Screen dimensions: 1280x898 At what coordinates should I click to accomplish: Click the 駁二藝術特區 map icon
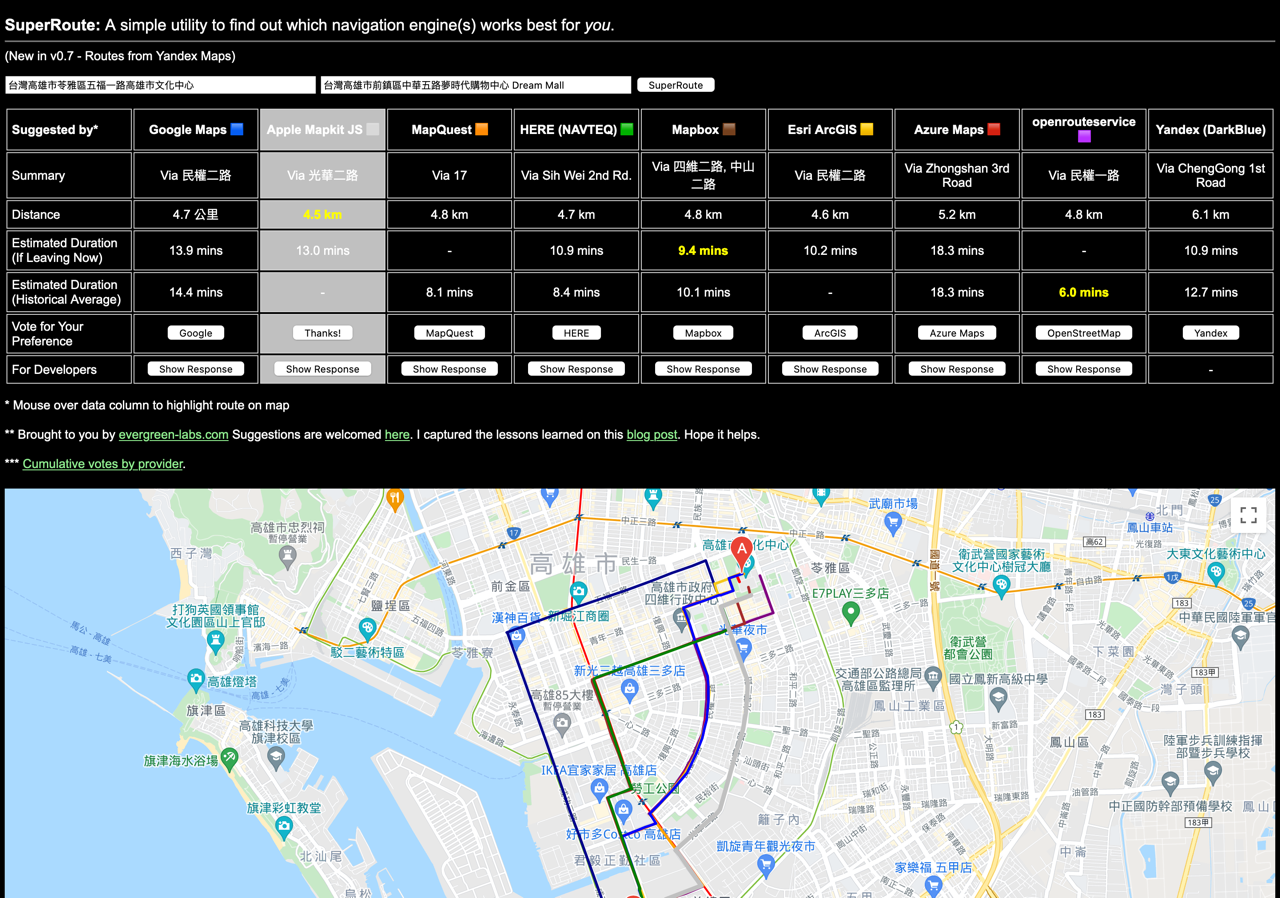coord(368,629)
